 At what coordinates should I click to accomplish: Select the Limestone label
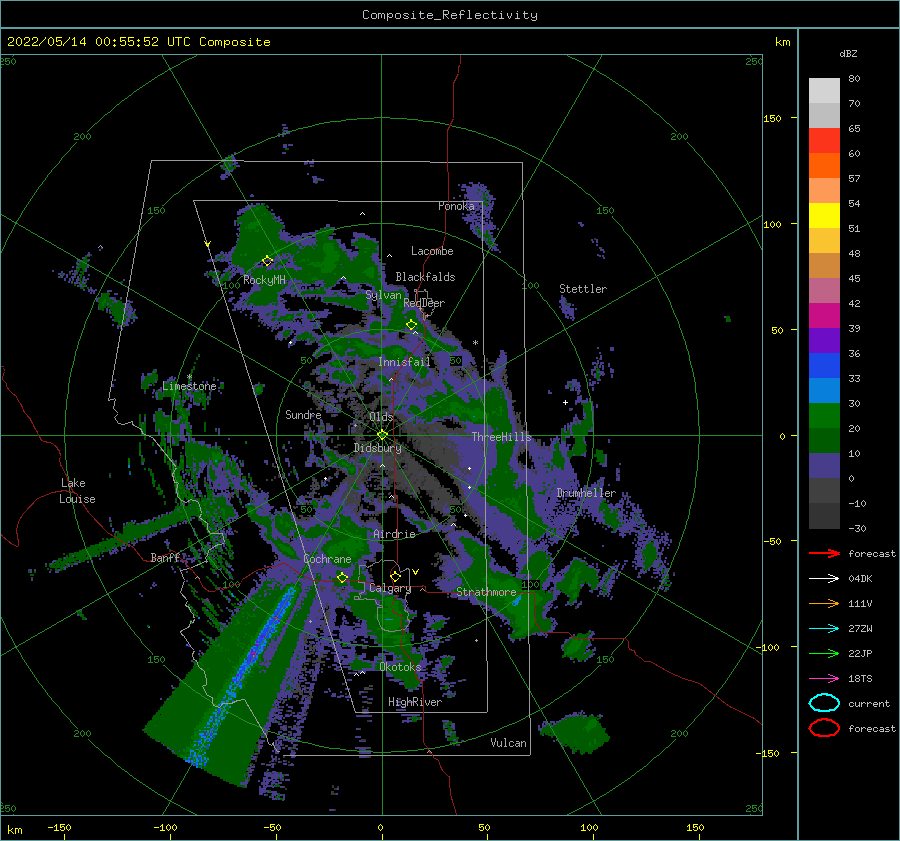[189, 386]
